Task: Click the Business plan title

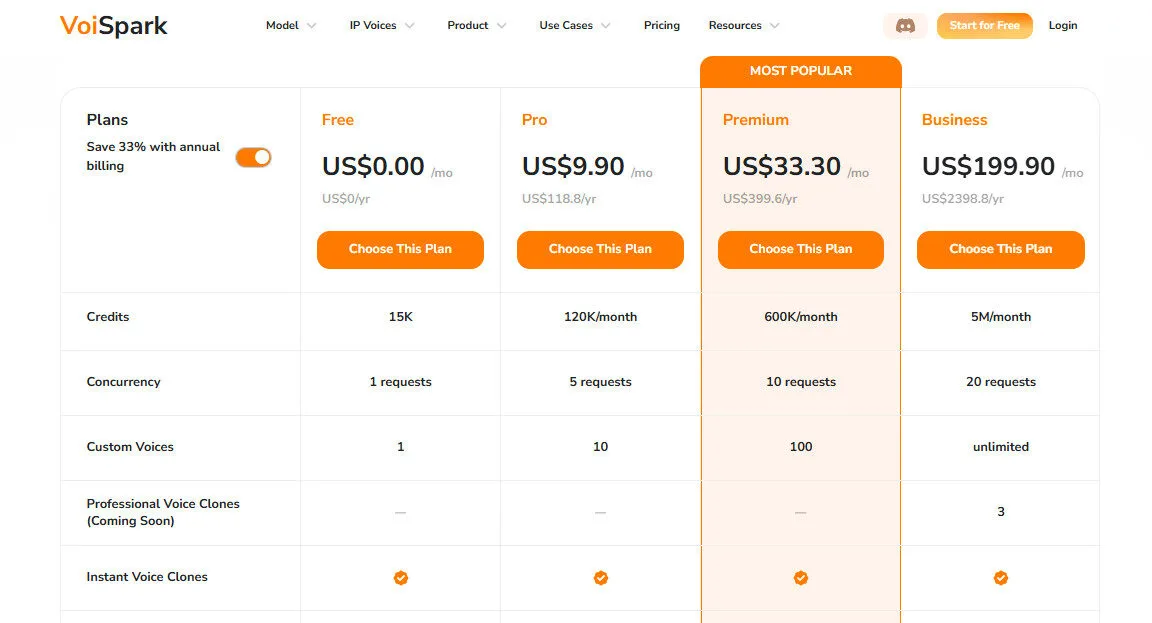Action: (954, 120)
